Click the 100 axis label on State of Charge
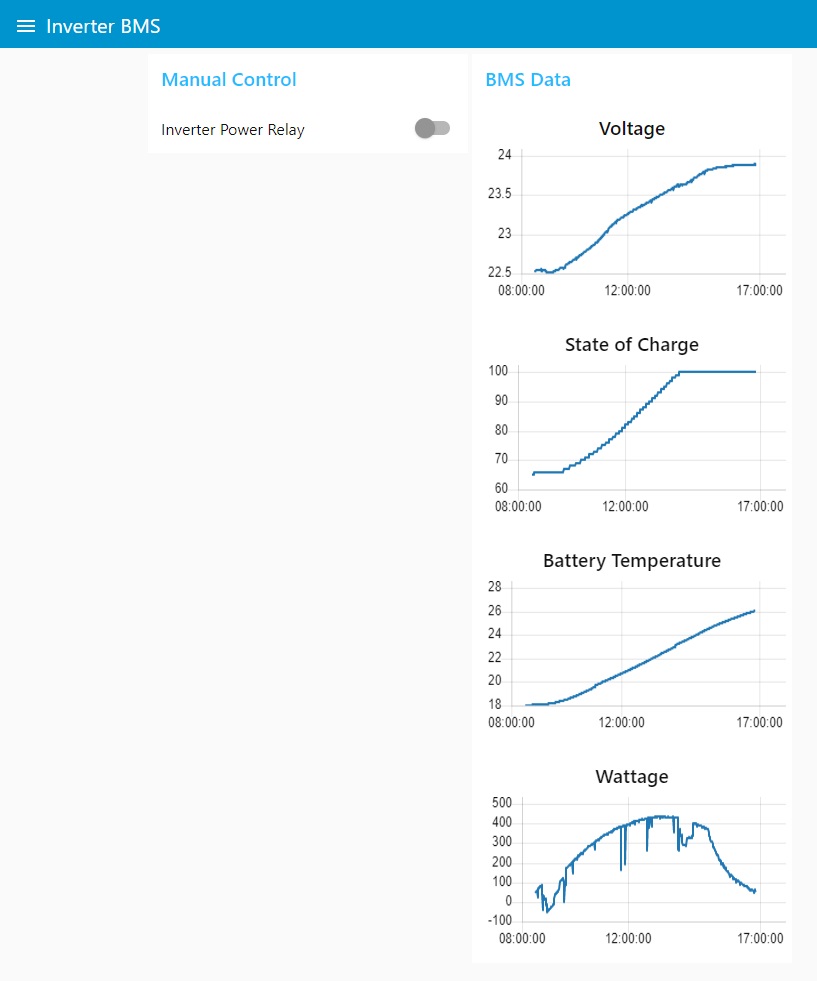817x981 pixels. click(498, 371)
